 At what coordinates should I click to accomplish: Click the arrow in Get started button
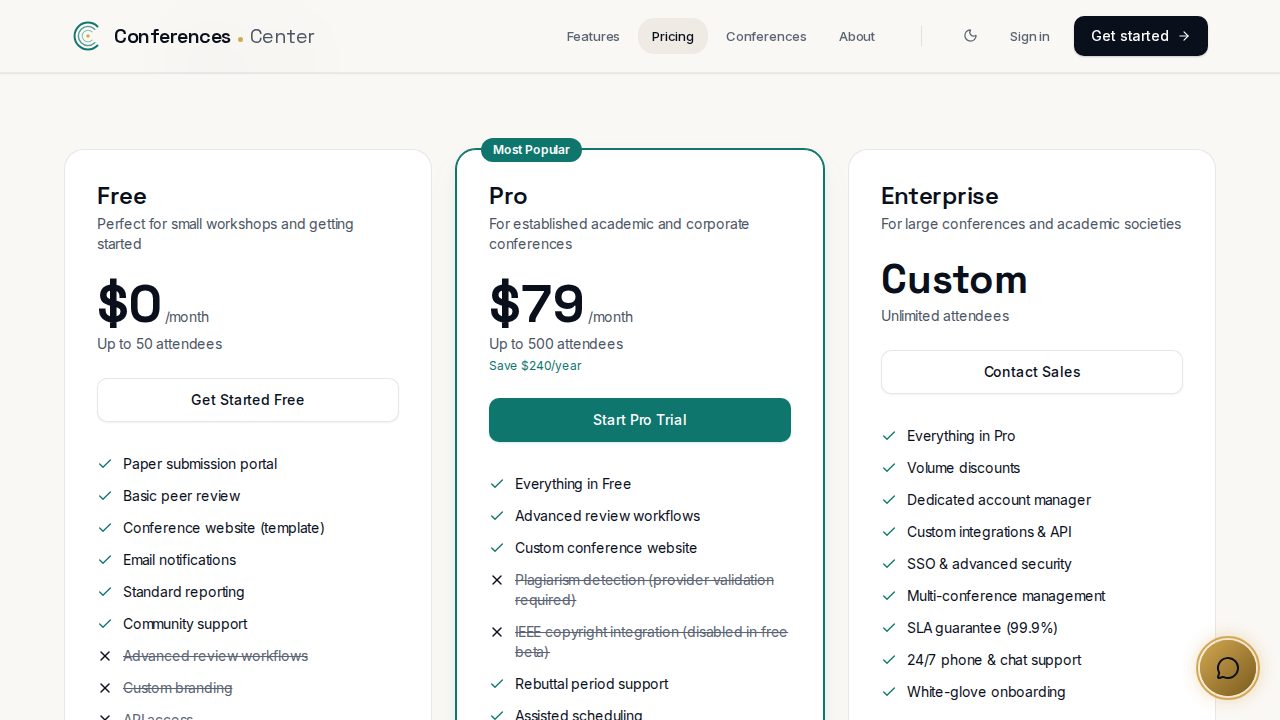pos(1184,36)
